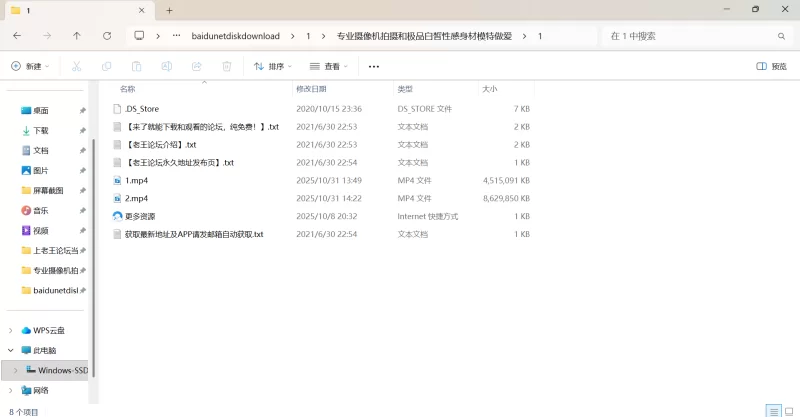The width and height of the screenshot is (800, 417).
Task: Toggle the 预览 preview pane
Action: pos(771,66)
